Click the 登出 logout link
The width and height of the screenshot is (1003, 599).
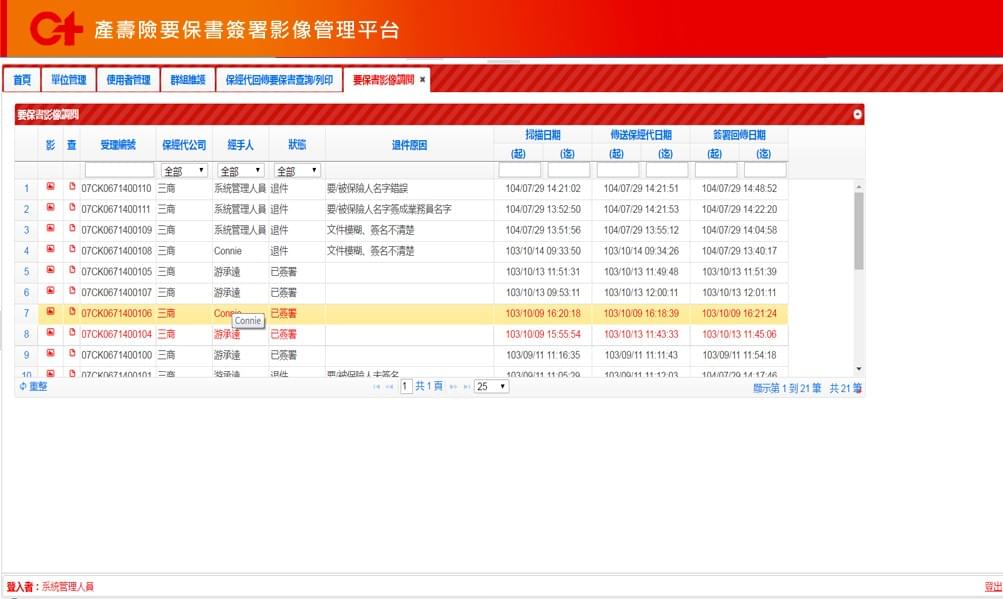993,587
